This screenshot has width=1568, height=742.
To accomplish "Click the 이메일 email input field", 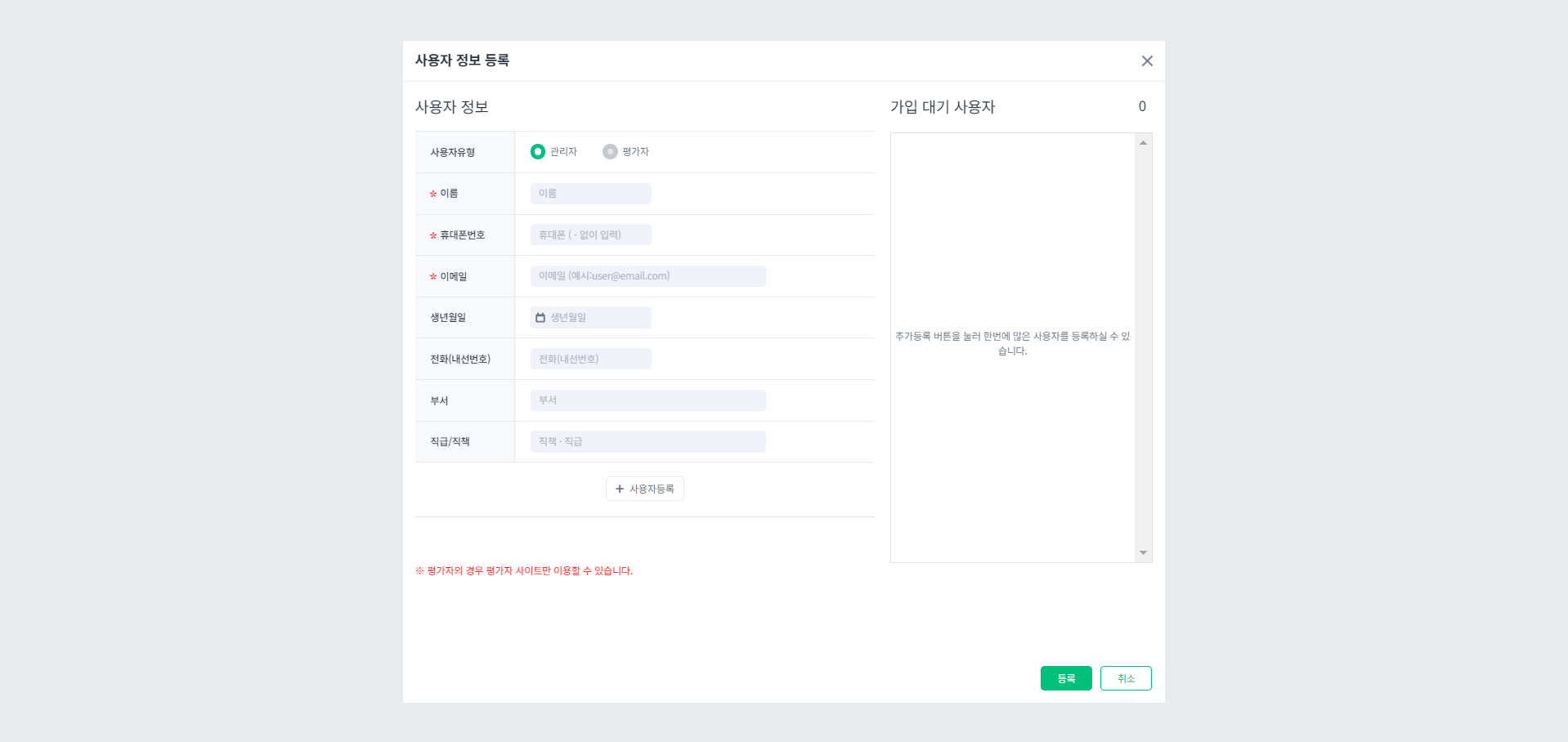I will [x=647, y=275].
